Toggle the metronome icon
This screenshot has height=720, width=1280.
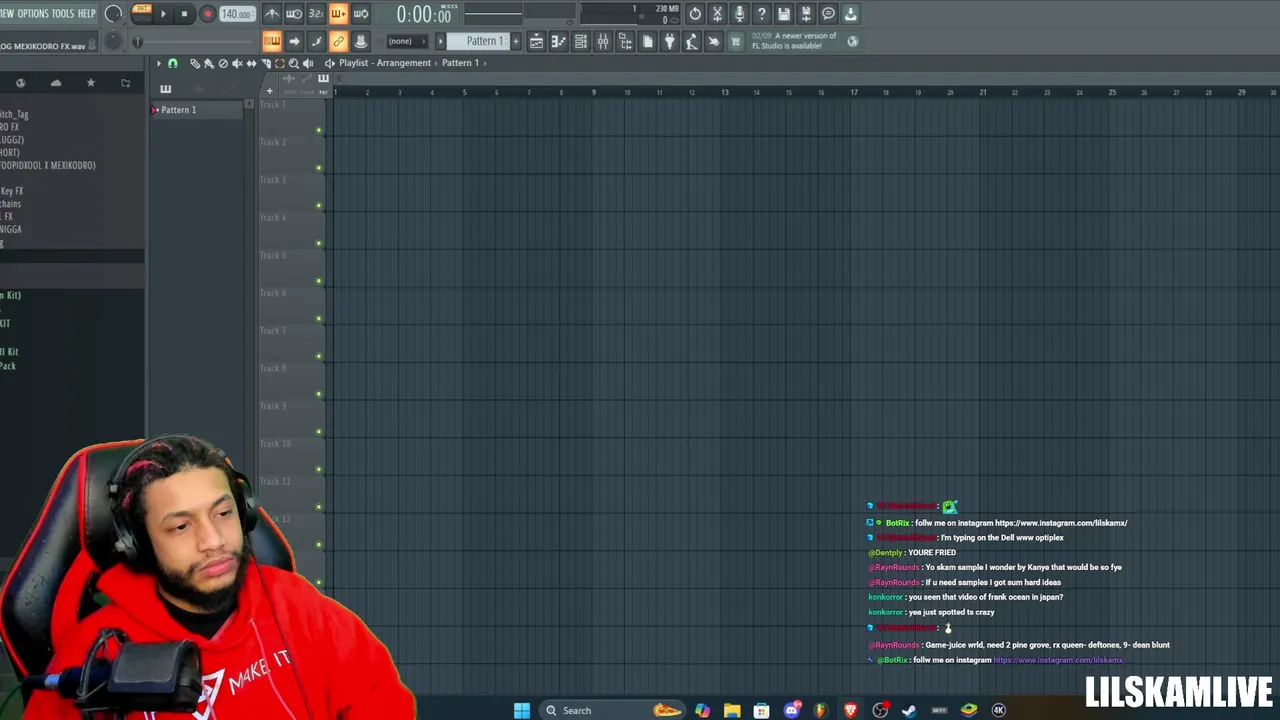[272, 14]
